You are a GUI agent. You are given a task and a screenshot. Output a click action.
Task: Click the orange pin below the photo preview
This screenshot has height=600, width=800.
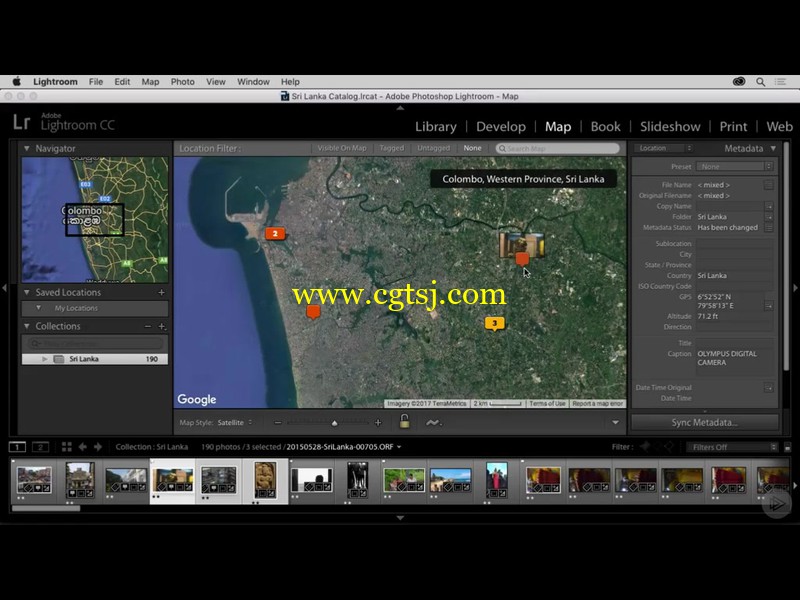(522, 259)
